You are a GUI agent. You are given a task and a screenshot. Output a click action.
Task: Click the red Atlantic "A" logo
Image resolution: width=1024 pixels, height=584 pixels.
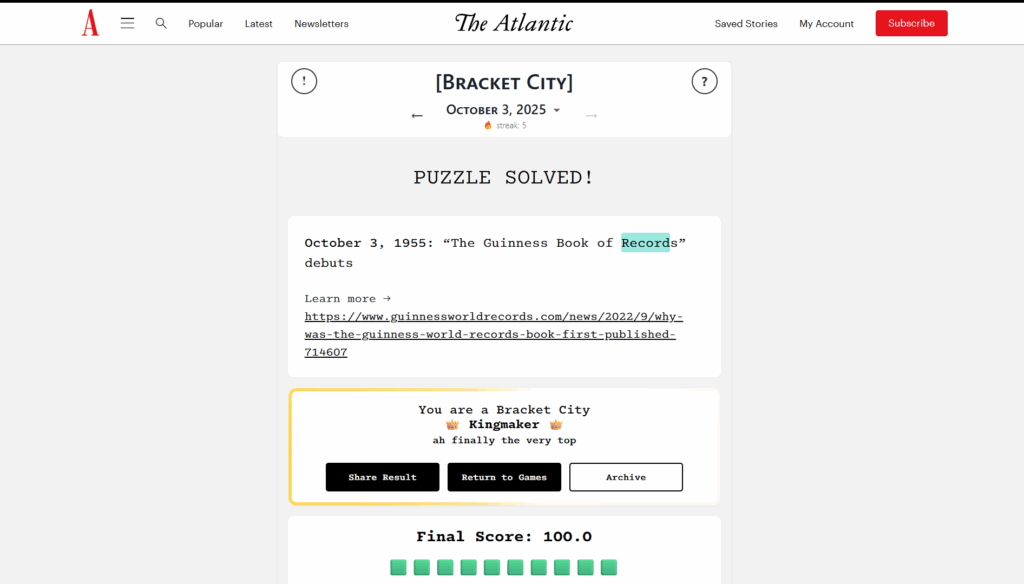(90, 22)
